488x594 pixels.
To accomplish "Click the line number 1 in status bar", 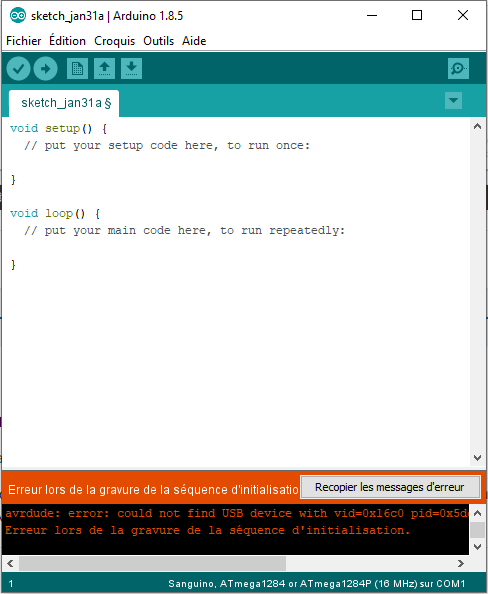I will click(11, 584).
